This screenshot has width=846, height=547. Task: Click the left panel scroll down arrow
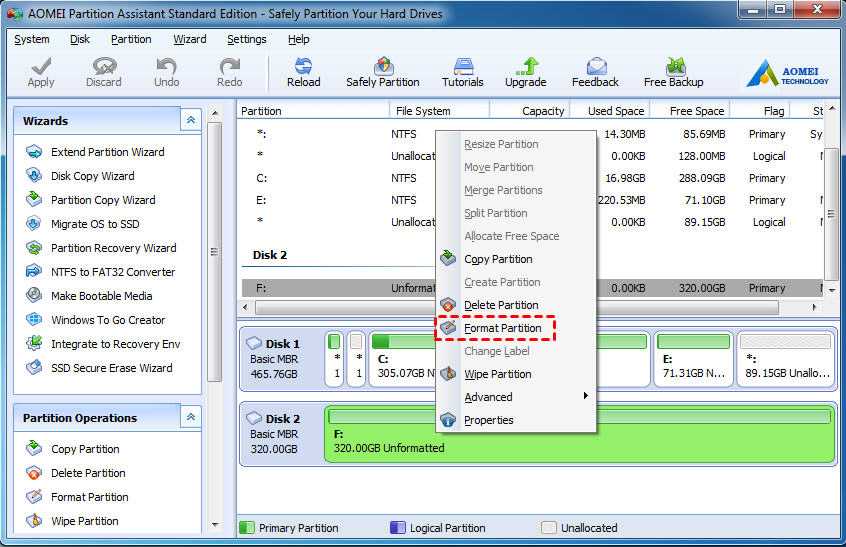point(215,524)
